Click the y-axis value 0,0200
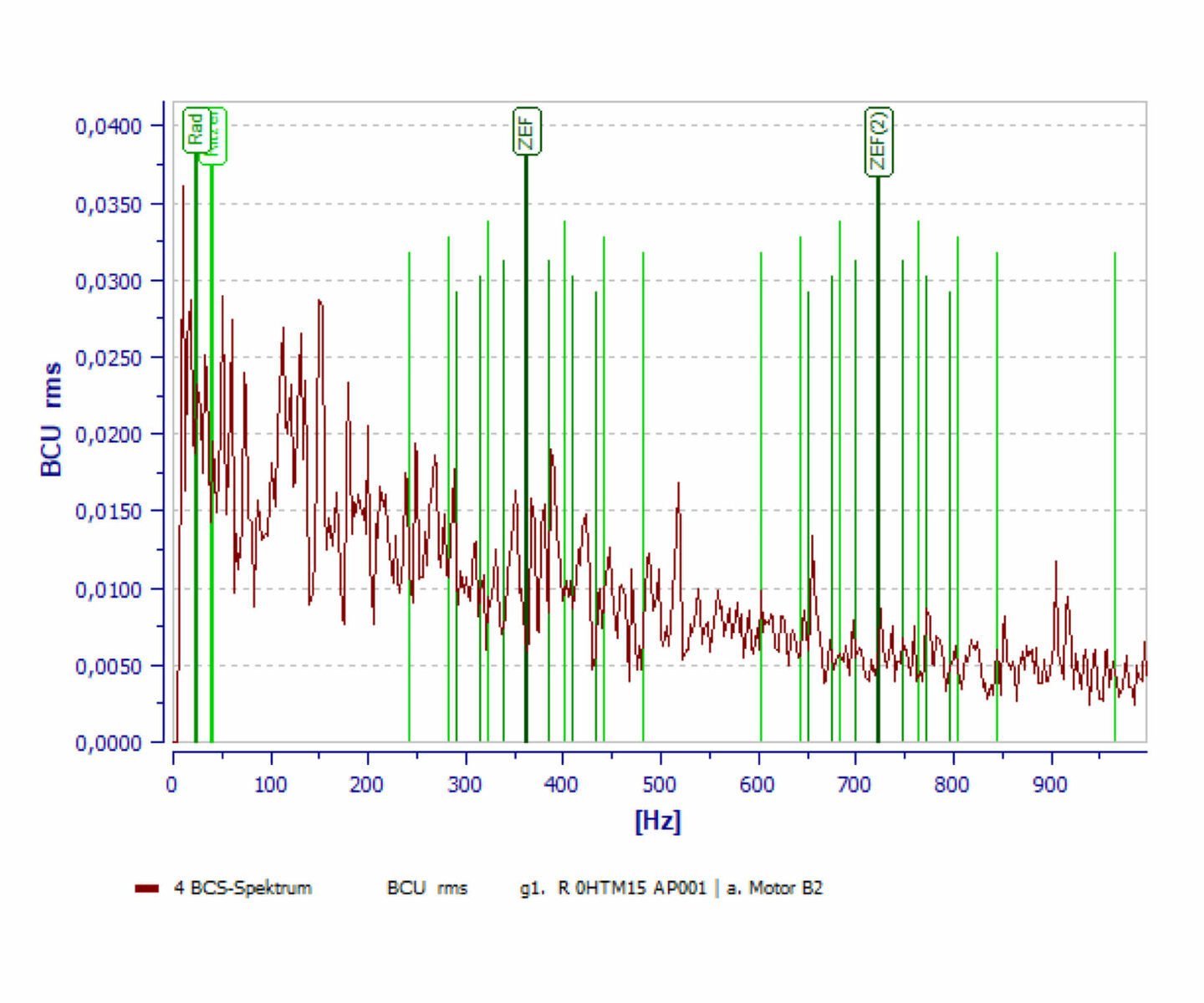The image size is (1204, 1003). coord(109,435)
